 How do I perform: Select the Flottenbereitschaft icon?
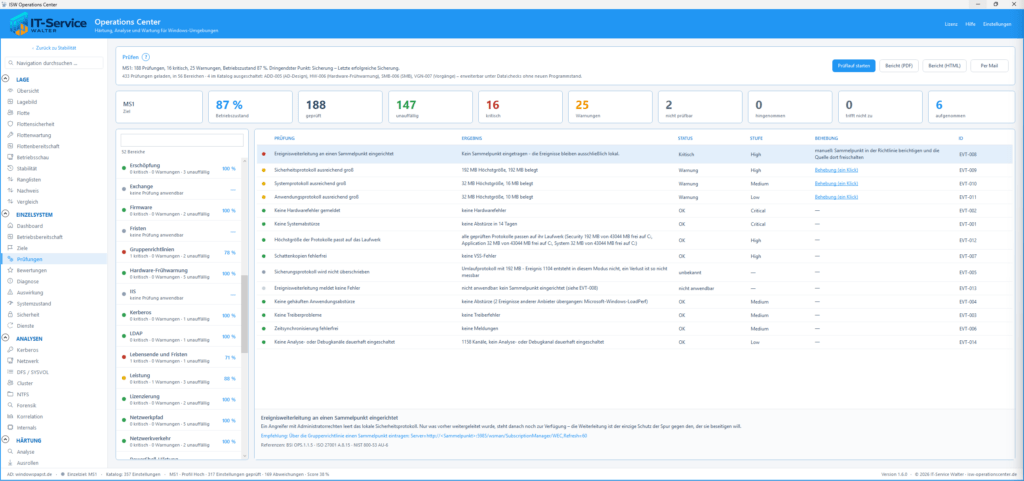(x=10, y=146)
